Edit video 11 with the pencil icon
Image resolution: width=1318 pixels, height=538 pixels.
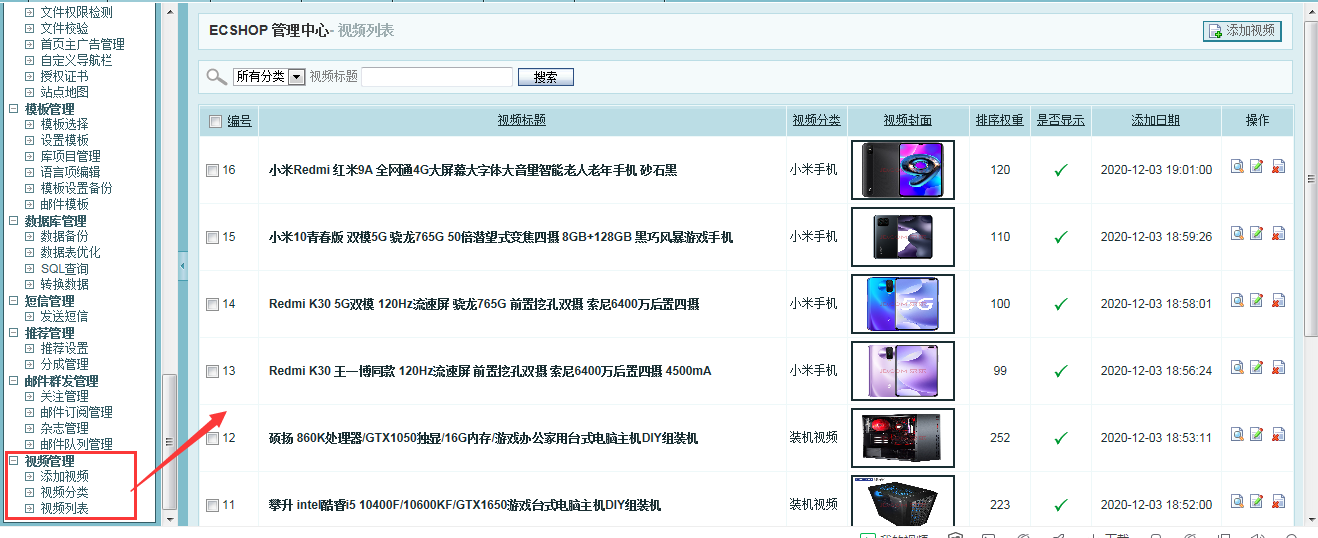1257,502
